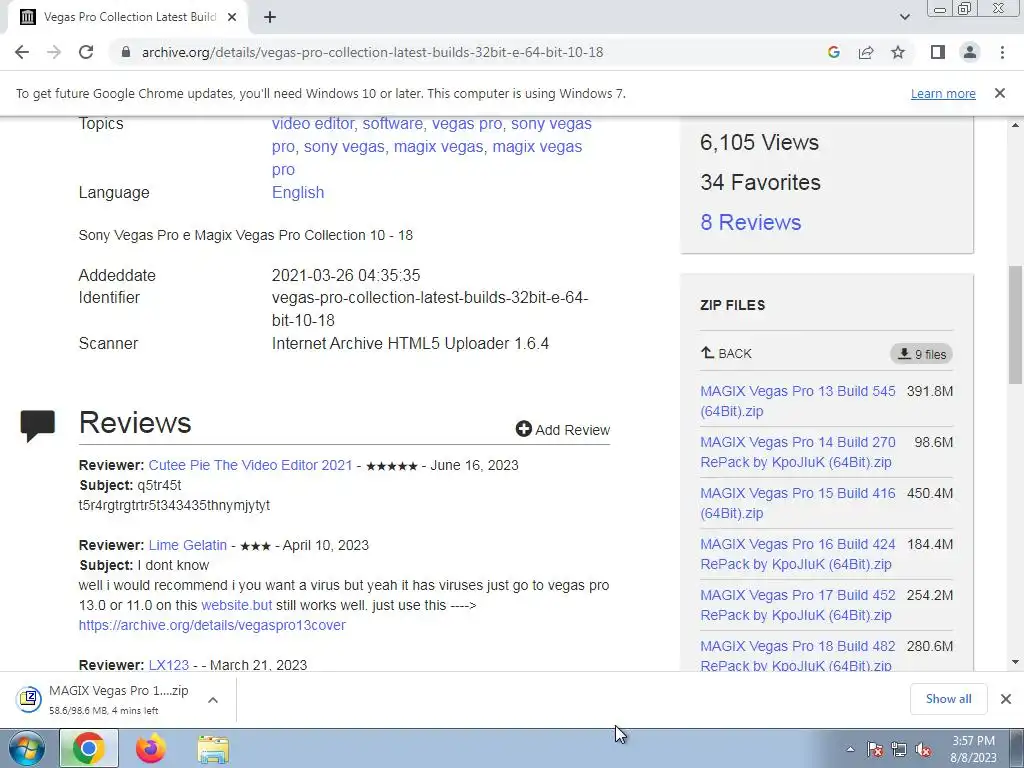Open Chrome profile avatar

click(970, 52)
